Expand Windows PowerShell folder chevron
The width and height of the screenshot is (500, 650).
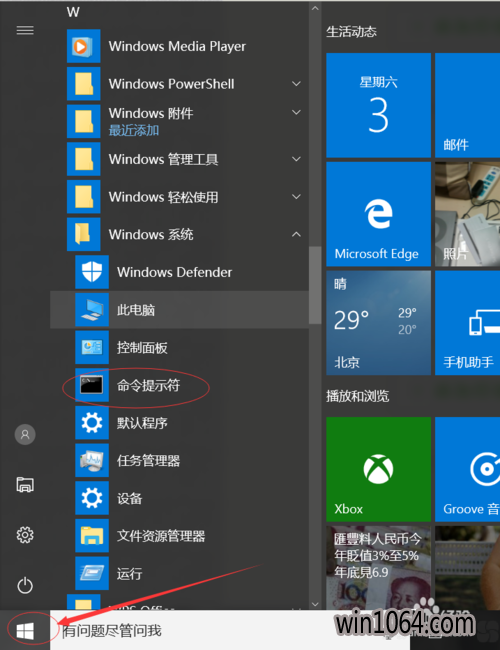tap(296, 84)
